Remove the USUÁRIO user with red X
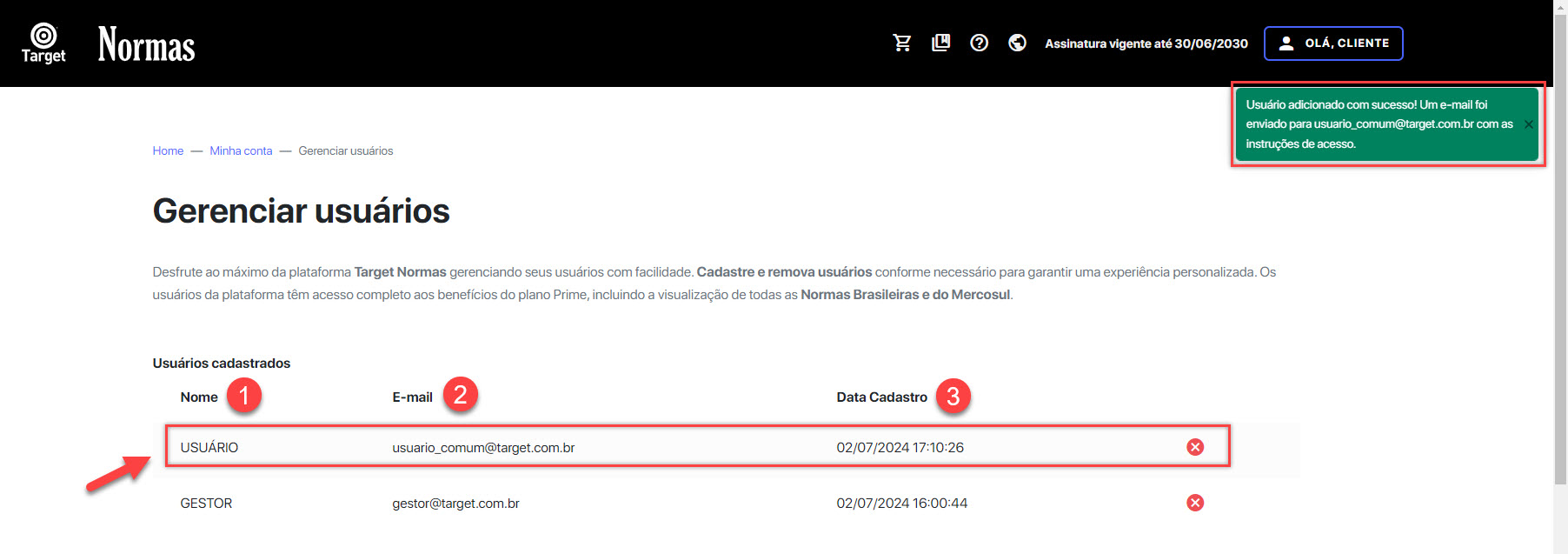The image size is (1568, 554). tap(1195, 447)
